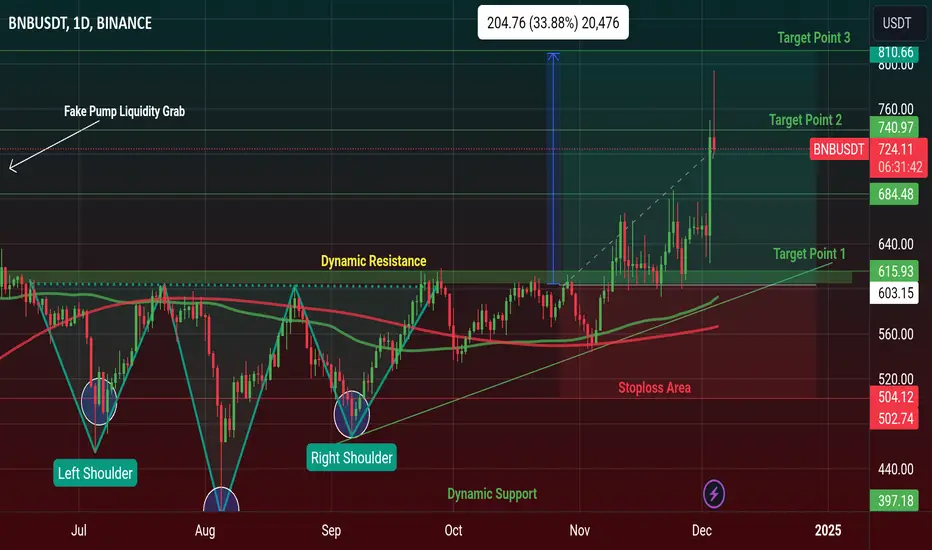932x550 pixels.
Task: Click the Target Point 3 label
Action: pyautogui.click(x=814, y=37)
